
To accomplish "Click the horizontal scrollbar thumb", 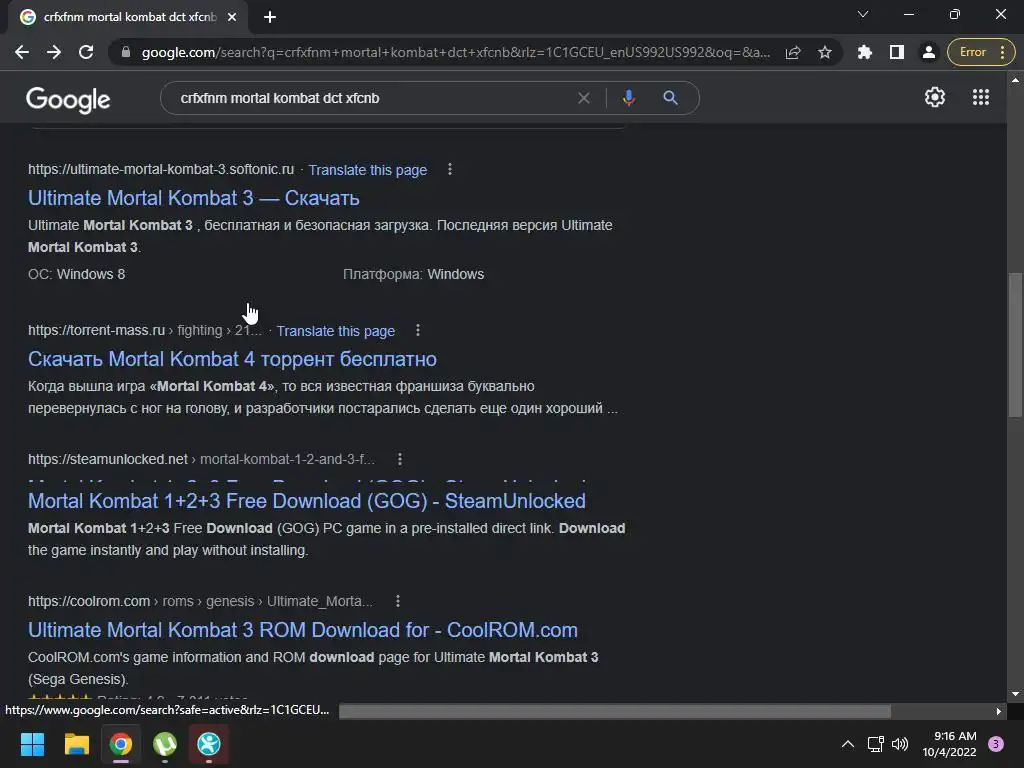I will click(x=615, y=711).
